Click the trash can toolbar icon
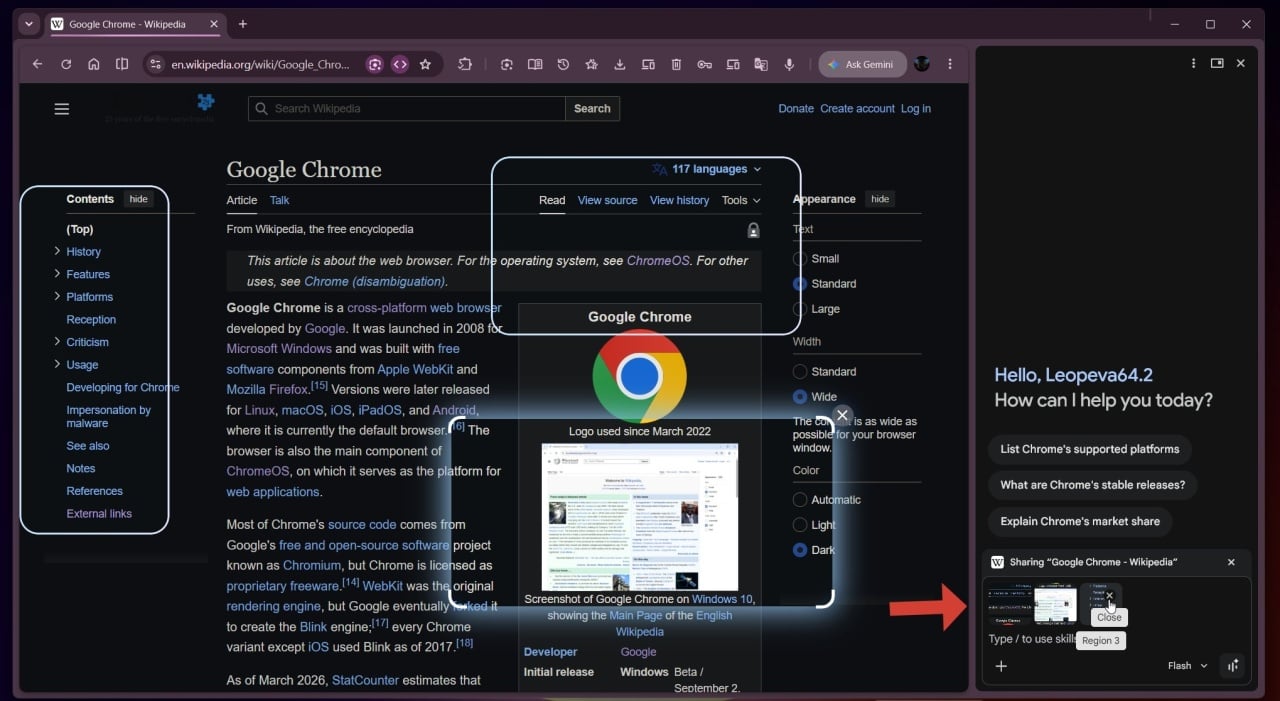 click(676, 64)
